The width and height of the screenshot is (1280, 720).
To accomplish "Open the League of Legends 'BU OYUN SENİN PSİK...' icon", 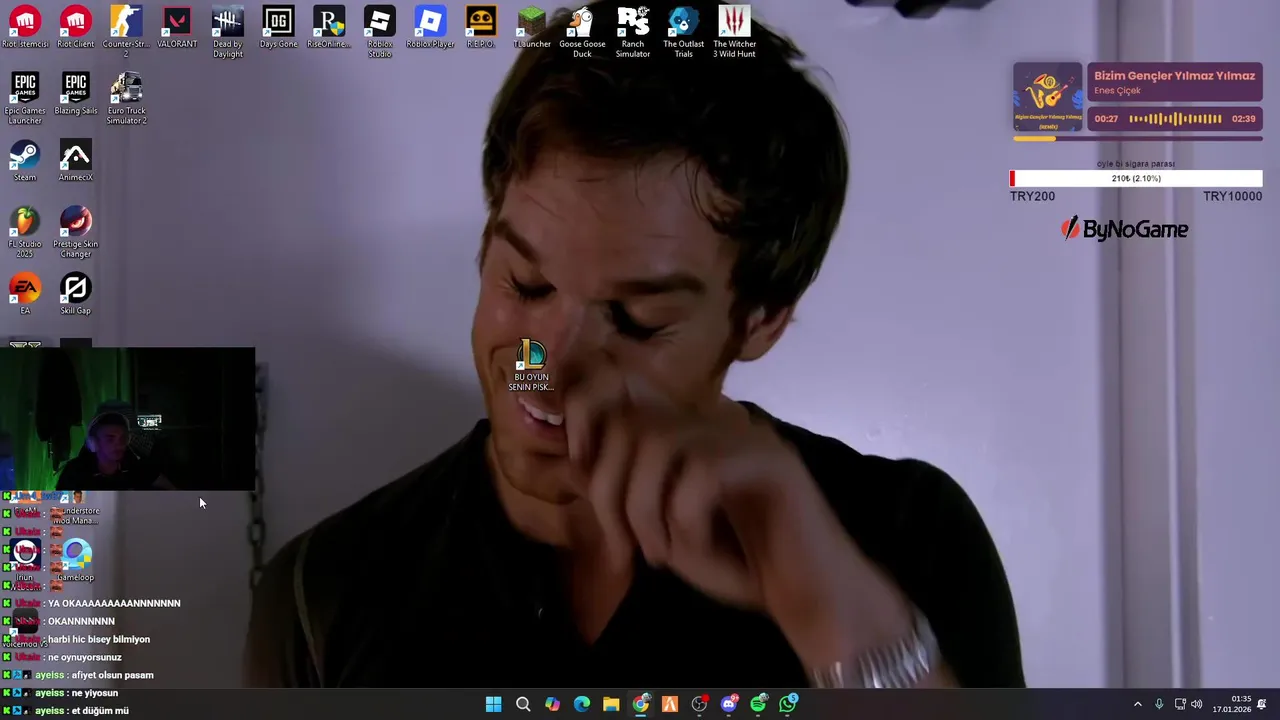I will tap(531, 365).
